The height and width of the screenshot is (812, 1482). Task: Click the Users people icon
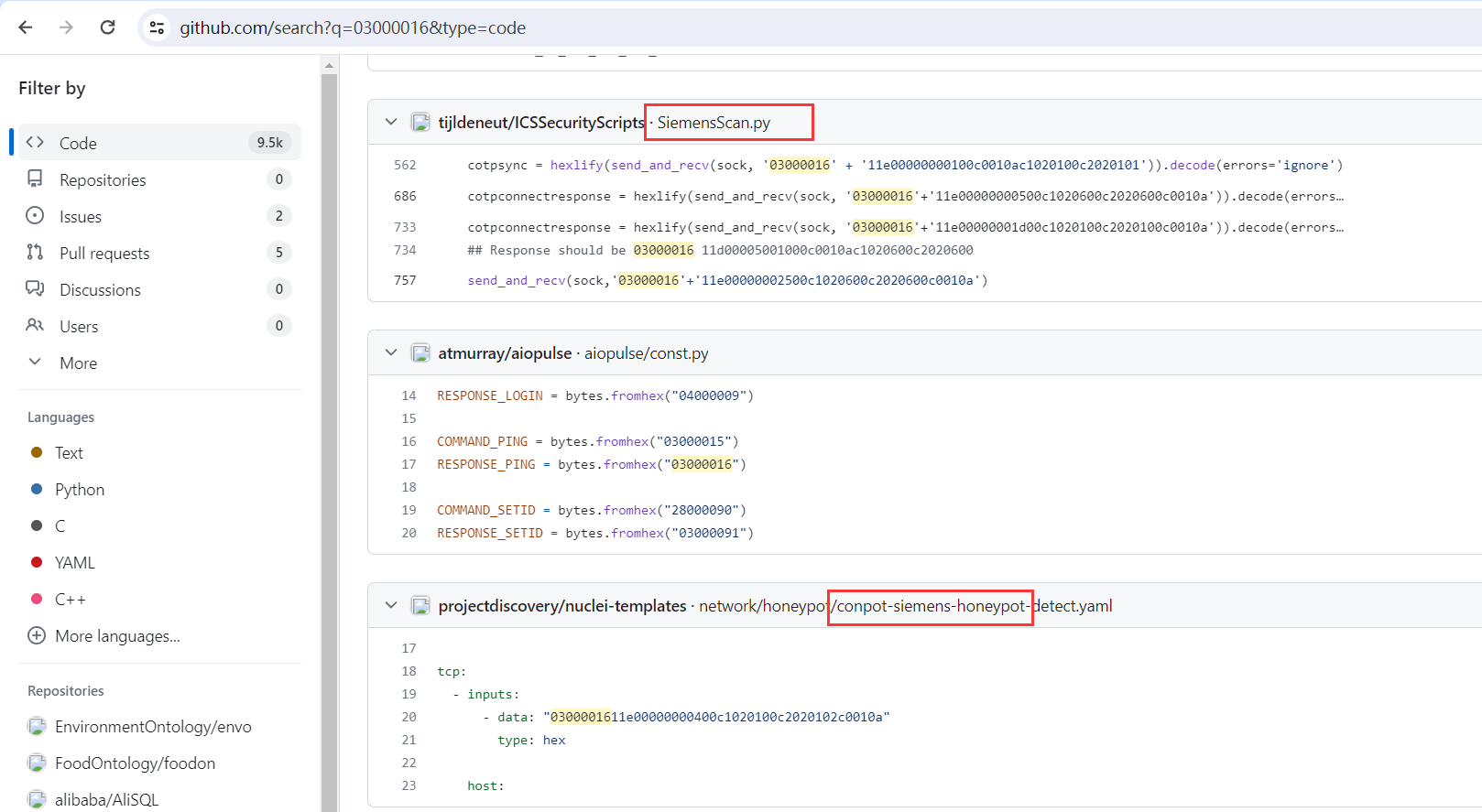[35, 325]
